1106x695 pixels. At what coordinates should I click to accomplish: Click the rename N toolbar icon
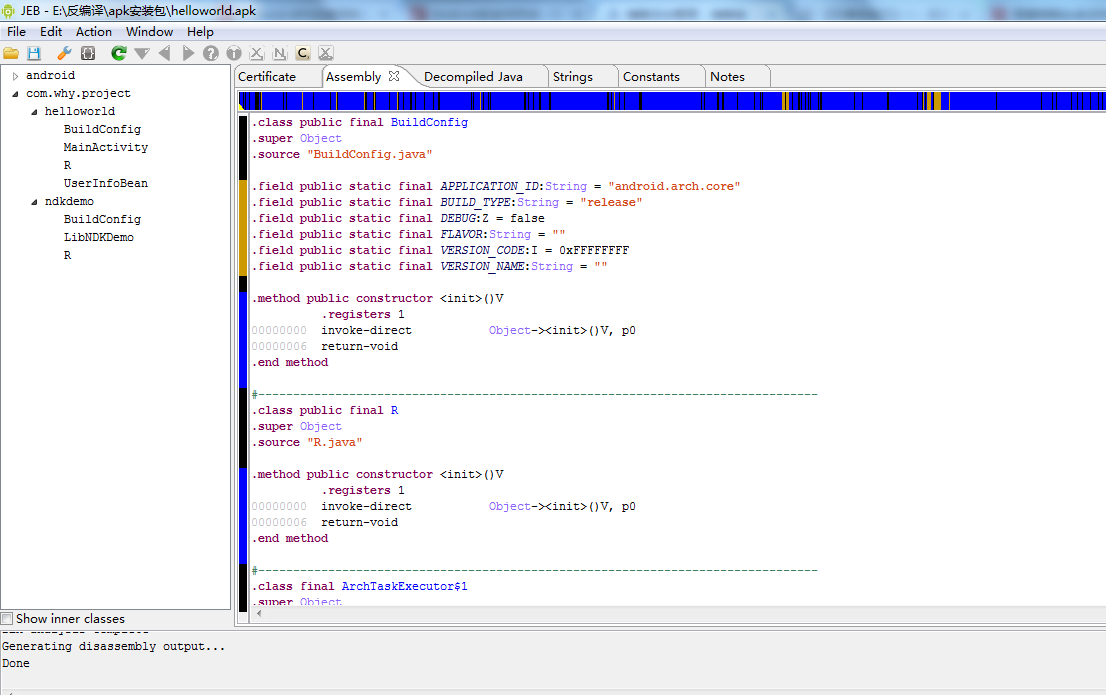coord(280,53)
